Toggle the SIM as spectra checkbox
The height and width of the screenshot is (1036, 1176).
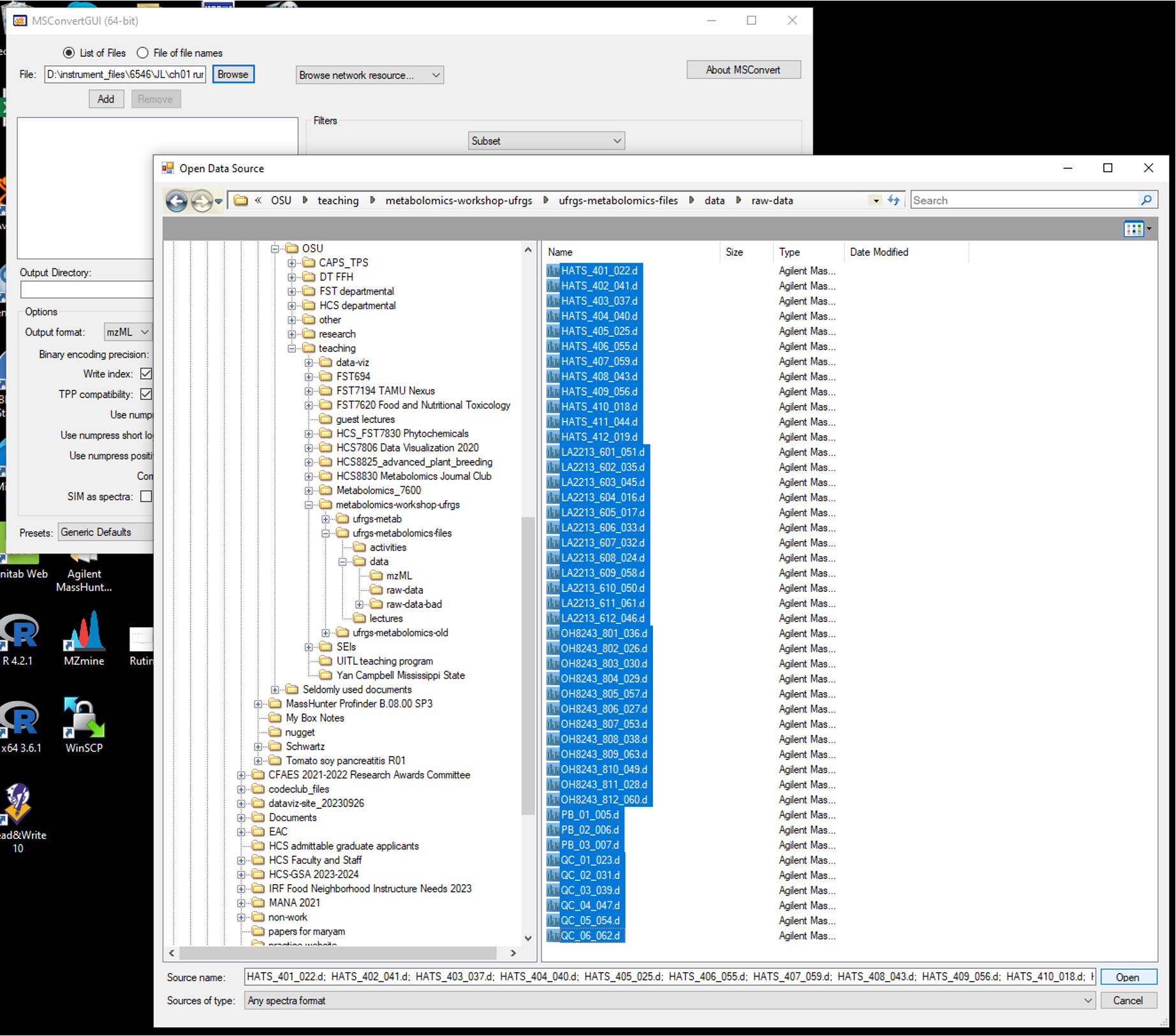[x=146, y=496]
